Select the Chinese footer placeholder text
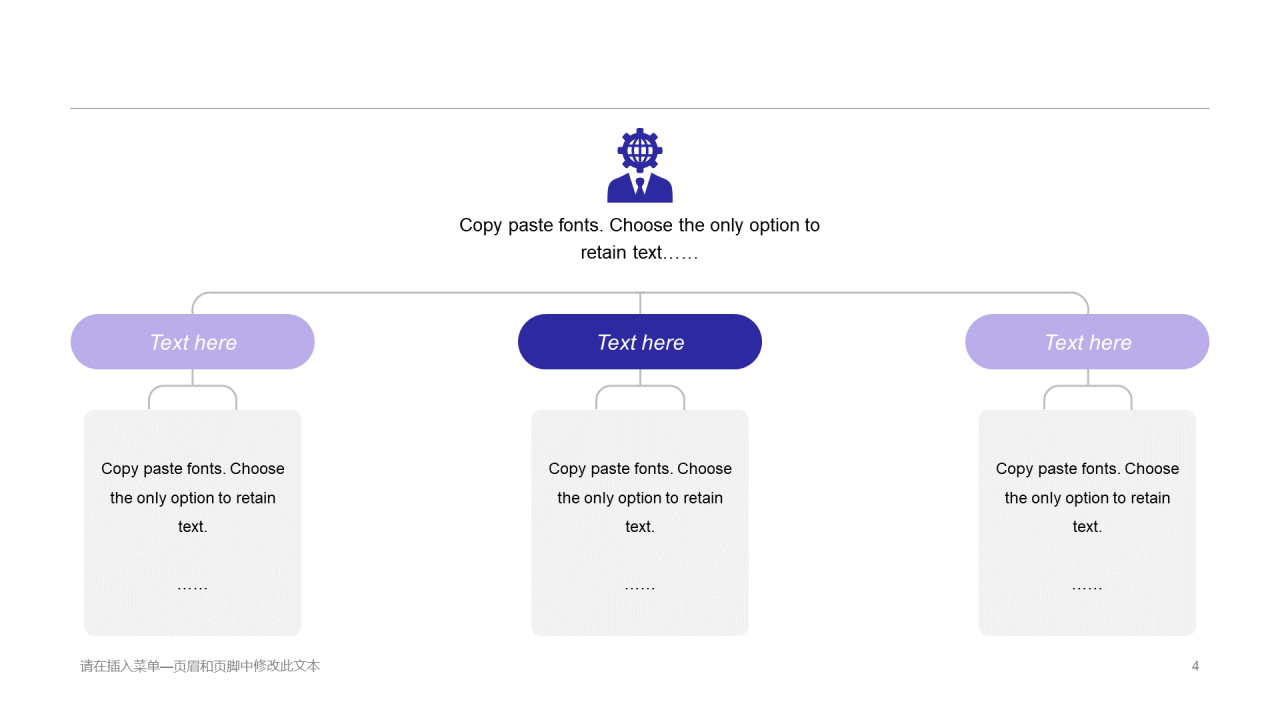Image resolution: width=1280 pixels, height=720 pixels. coord(200,666)
